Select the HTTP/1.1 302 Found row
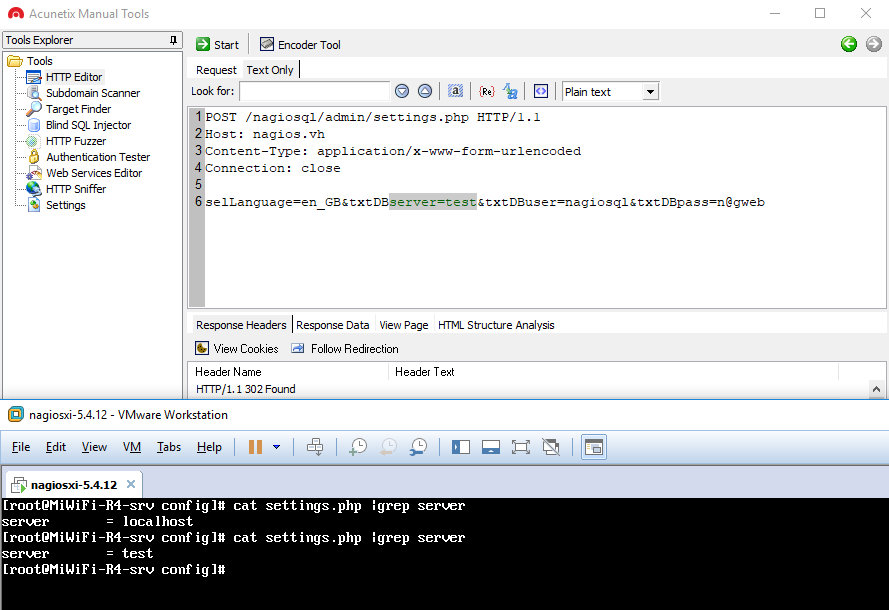This screenshot has height=610, width=889. click(x=245, y=389)
